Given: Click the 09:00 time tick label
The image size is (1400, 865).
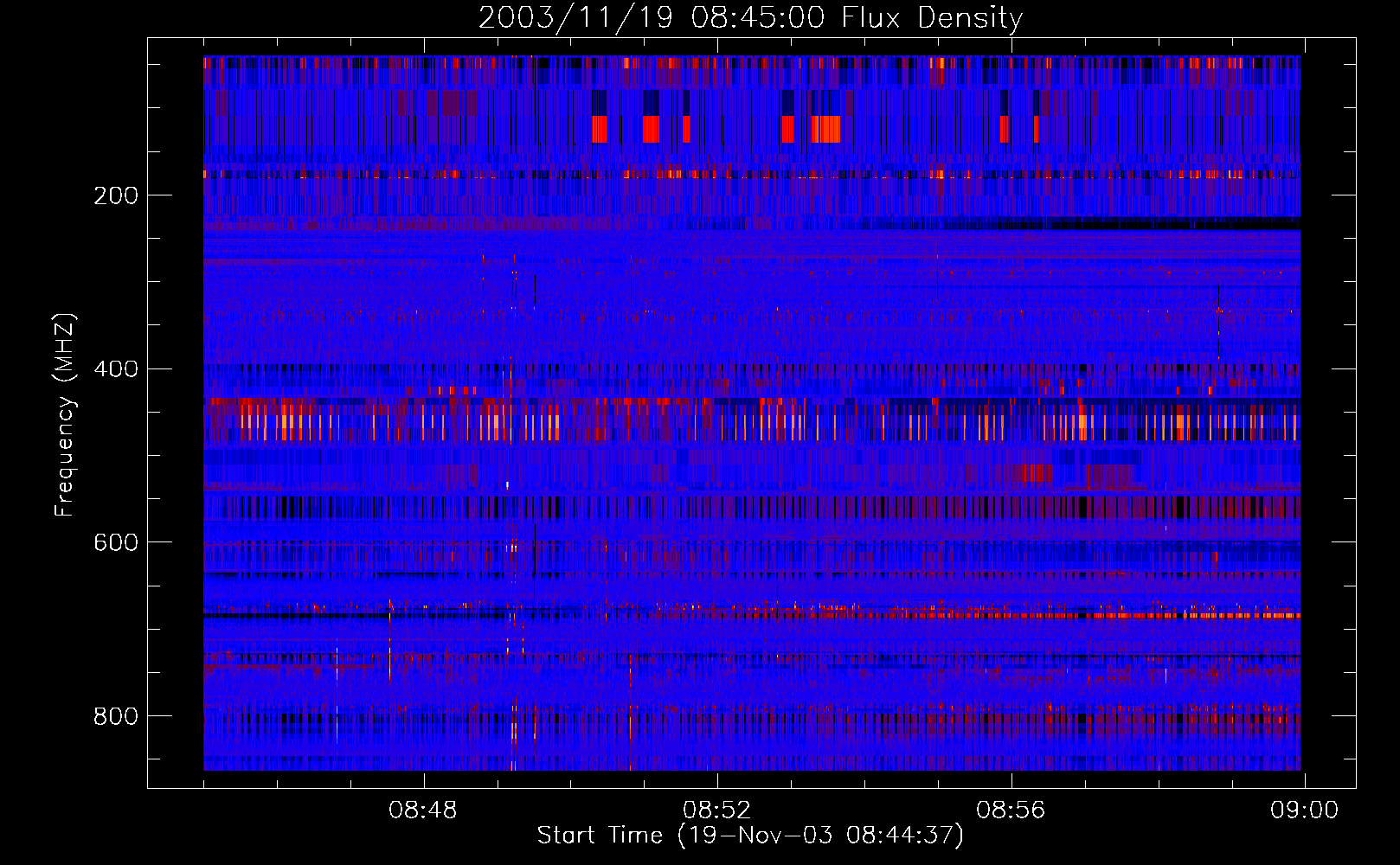Looking at the screenshot, I should pyautogui.click(x=1304, y=811).
